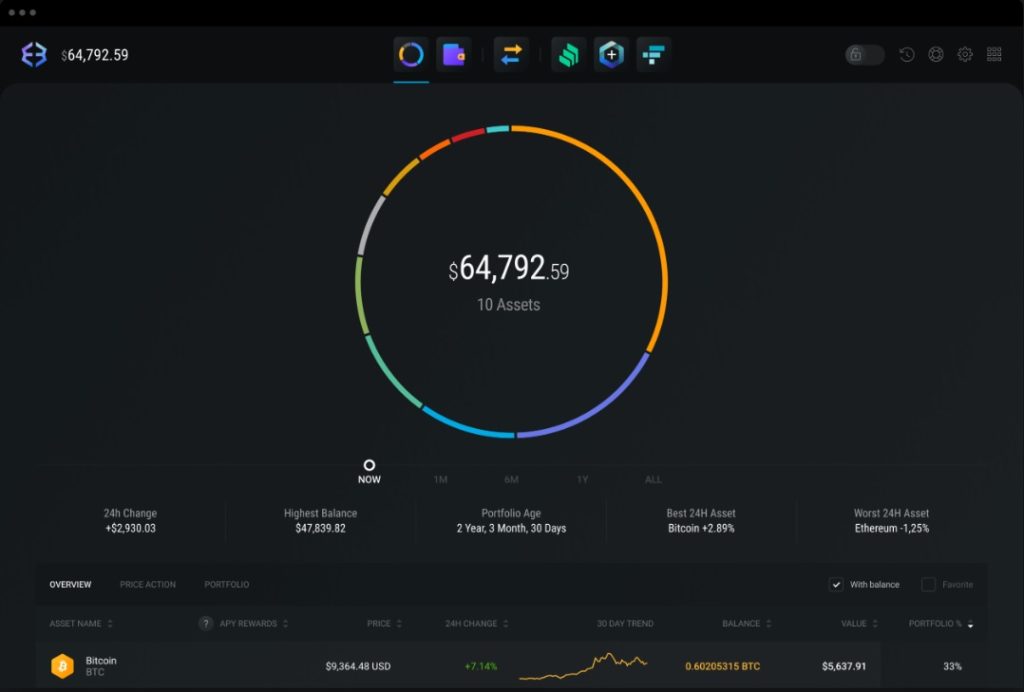
Task: Select the ALL time range
Action: pyautogui.click(x=653, y=480)
